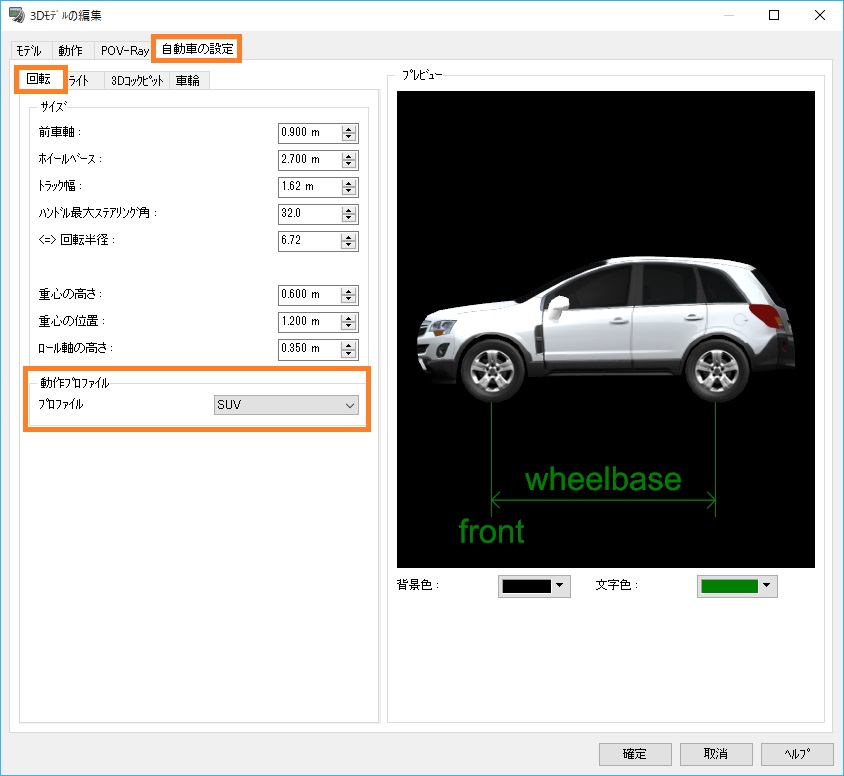Increase the トラック幅 spinner value
The image size is (844, 776).
[x=349, y=183]
